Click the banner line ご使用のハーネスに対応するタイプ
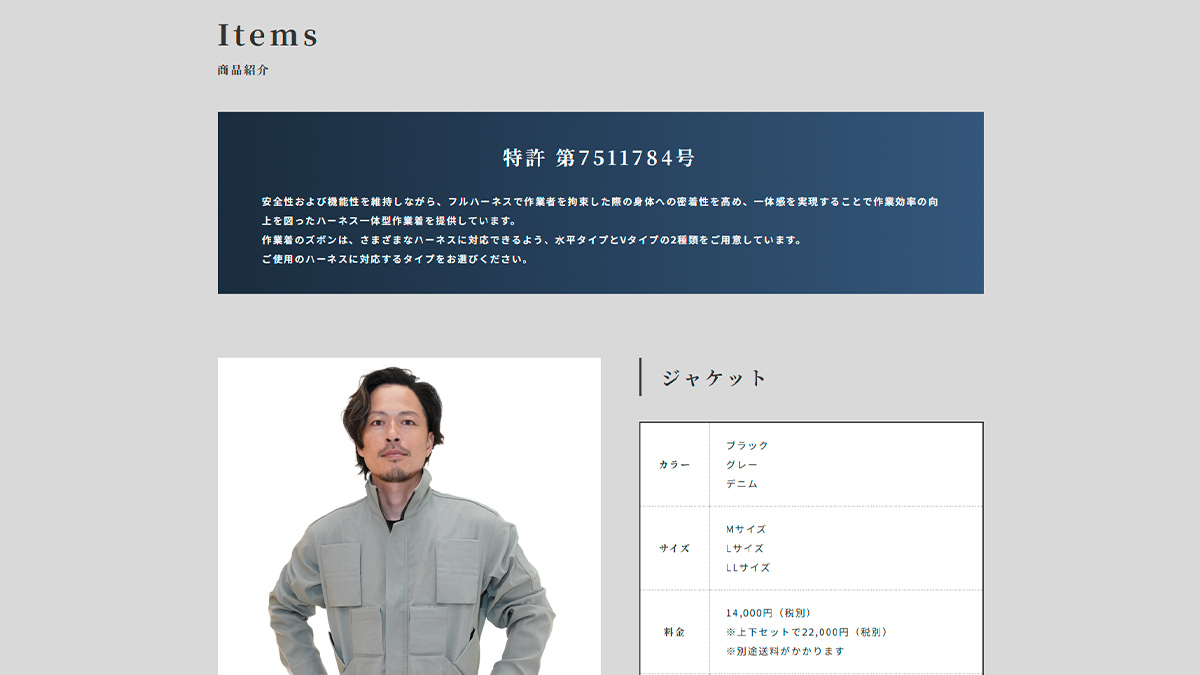 [x=394, y=259]
